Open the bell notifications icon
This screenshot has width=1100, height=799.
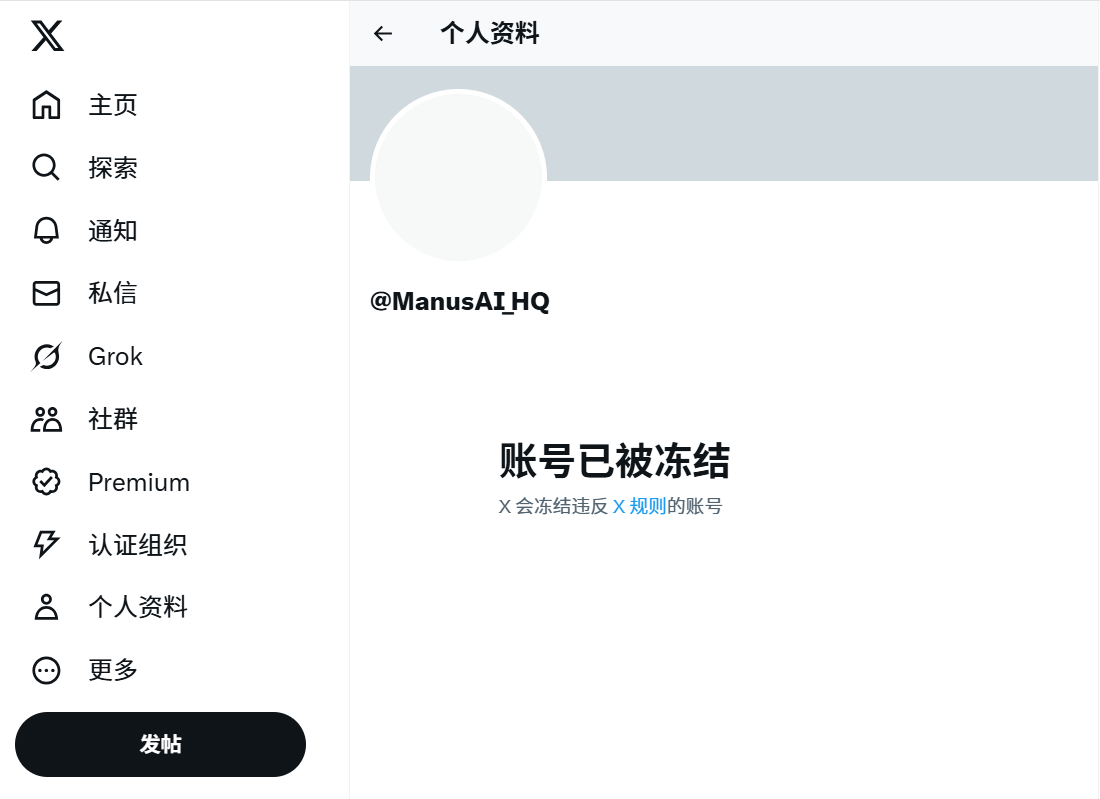[x=46, y=230]
